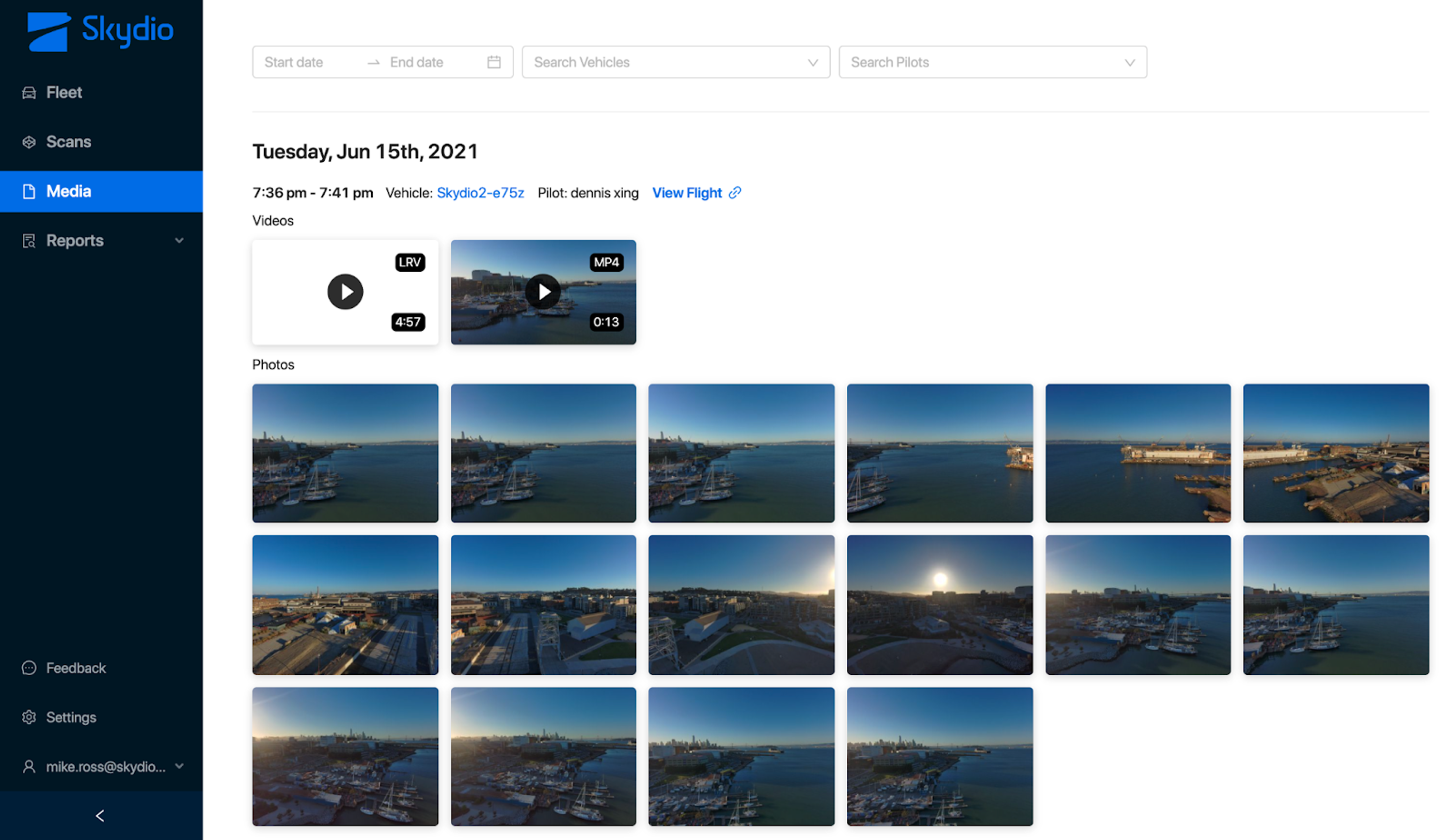Click the View Flight link
Viewport: 1454px width, 840px height.
pos(687,192)
